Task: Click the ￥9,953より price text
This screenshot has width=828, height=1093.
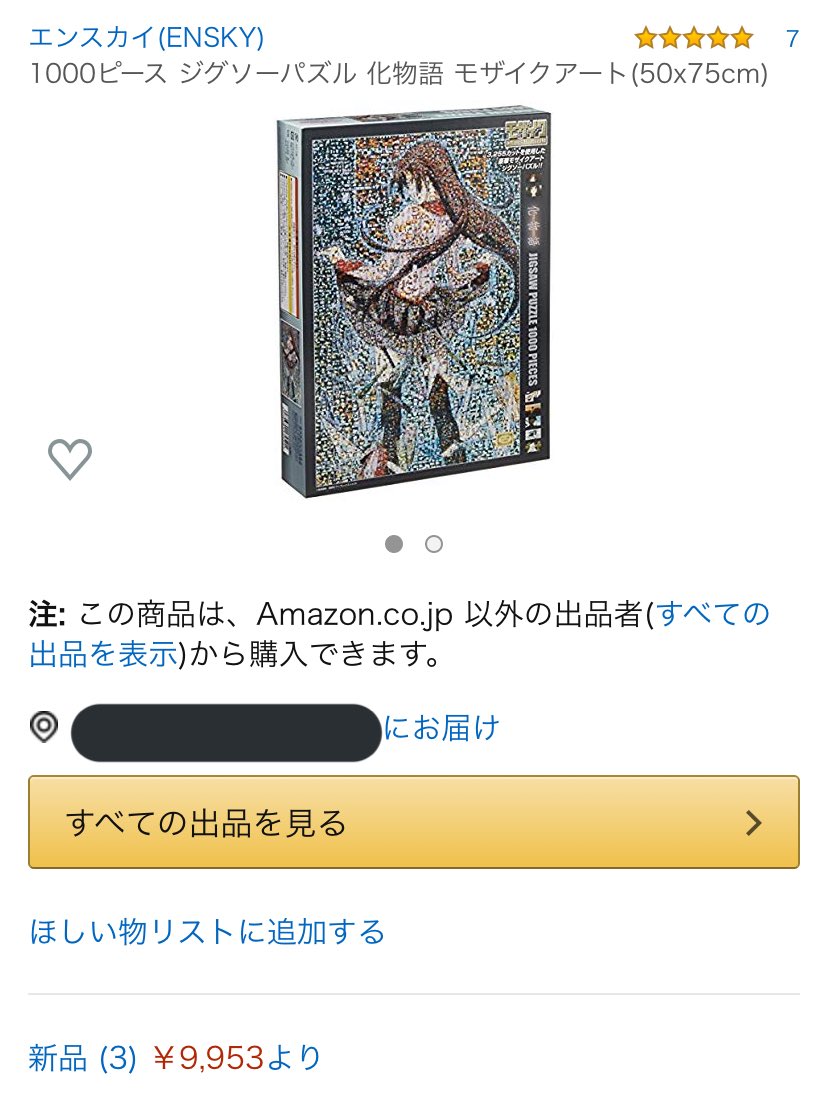Action: coord(237,1058)
